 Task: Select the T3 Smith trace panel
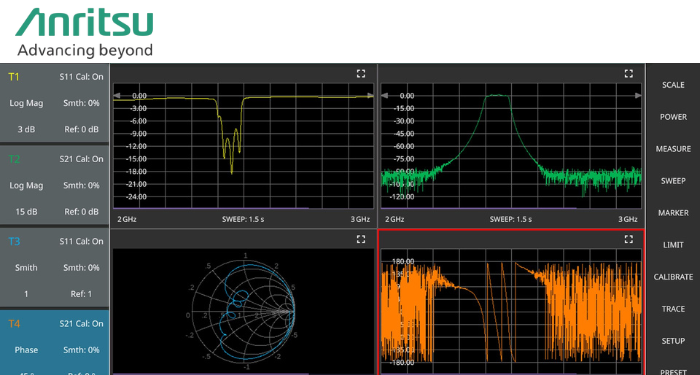(x=54, y=267)
